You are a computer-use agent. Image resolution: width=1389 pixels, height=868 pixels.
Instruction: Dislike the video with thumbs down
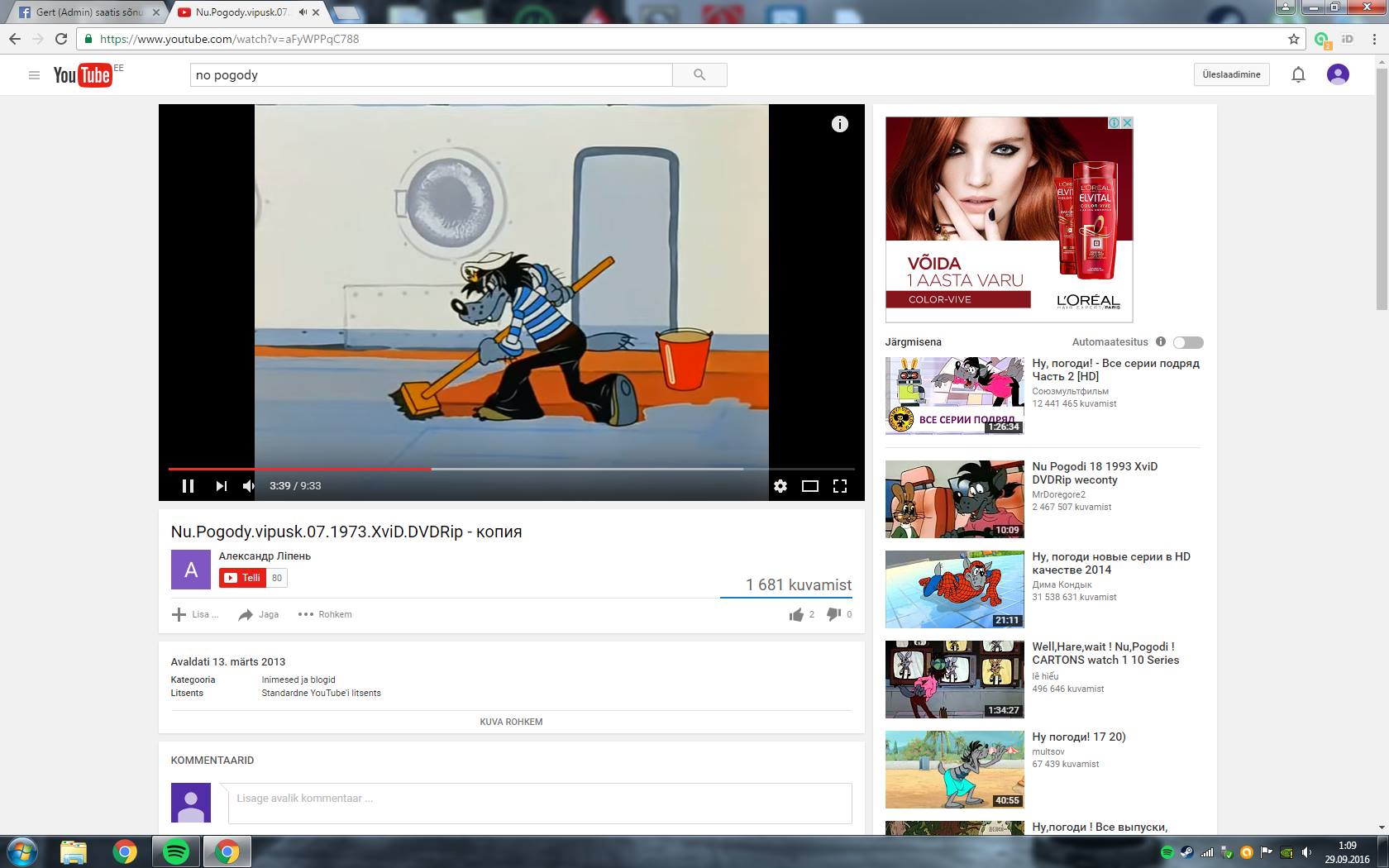pos(834,614)
